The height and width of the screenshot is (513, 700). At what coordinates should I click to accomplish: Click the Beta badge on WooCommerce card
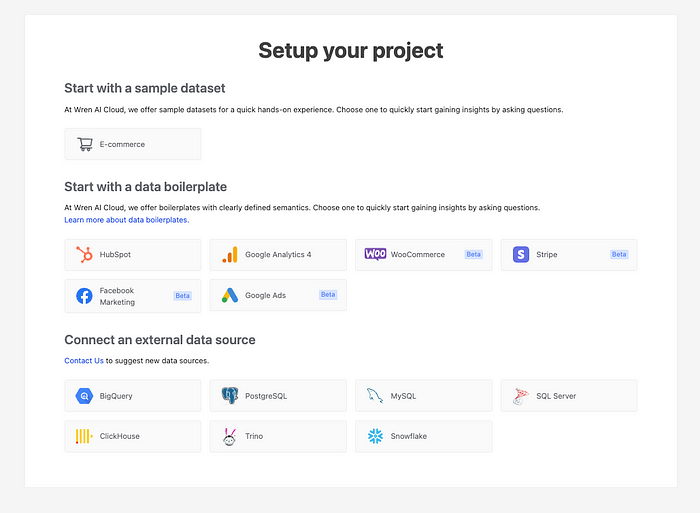point(474,254)
